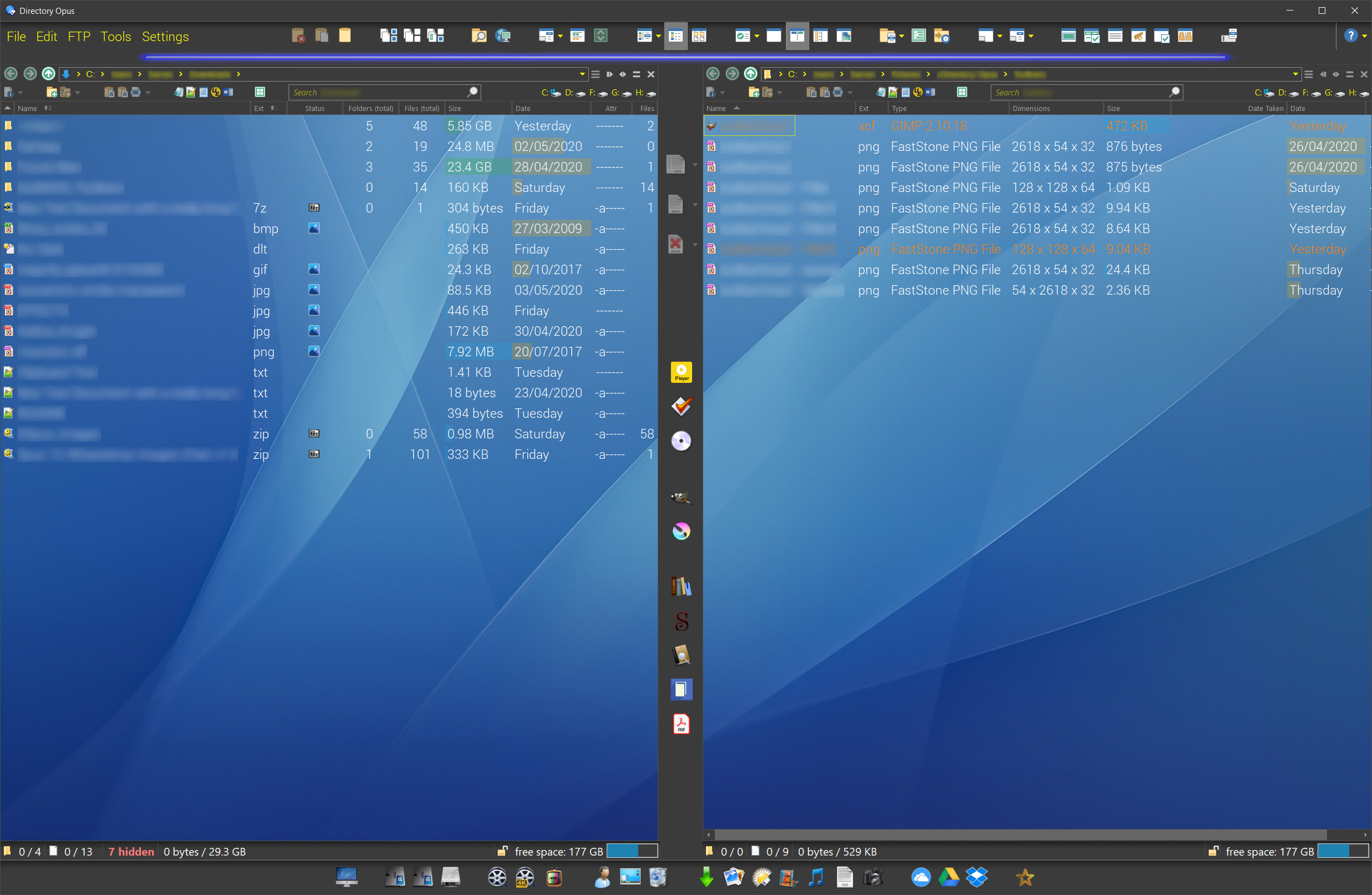Viewport: 1372px width, 895px height.
Task: Open Dropbox from the bottom toolbar
Action: coord(976,877)
